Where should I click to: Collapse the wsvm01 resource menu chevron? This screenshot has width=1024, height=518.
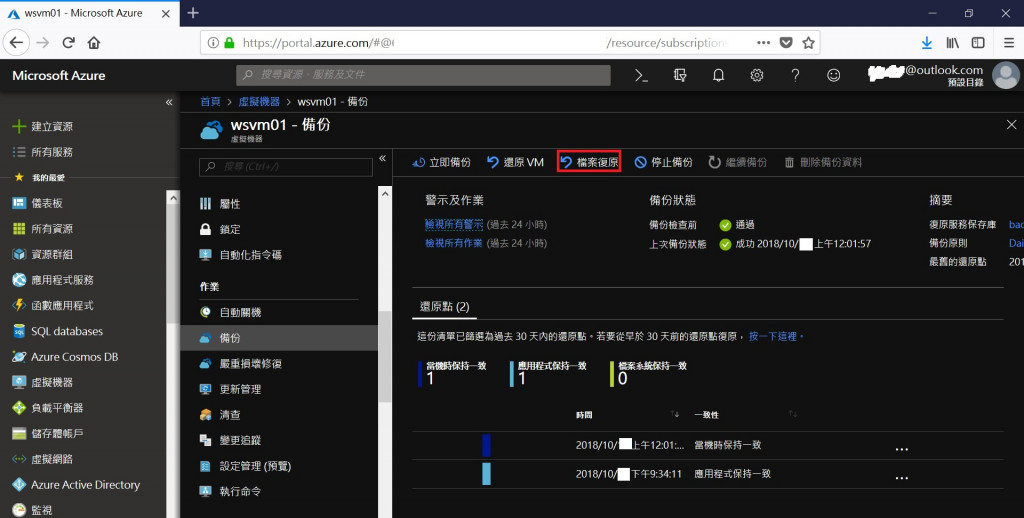pyautogui.click(x=382, y=158)
